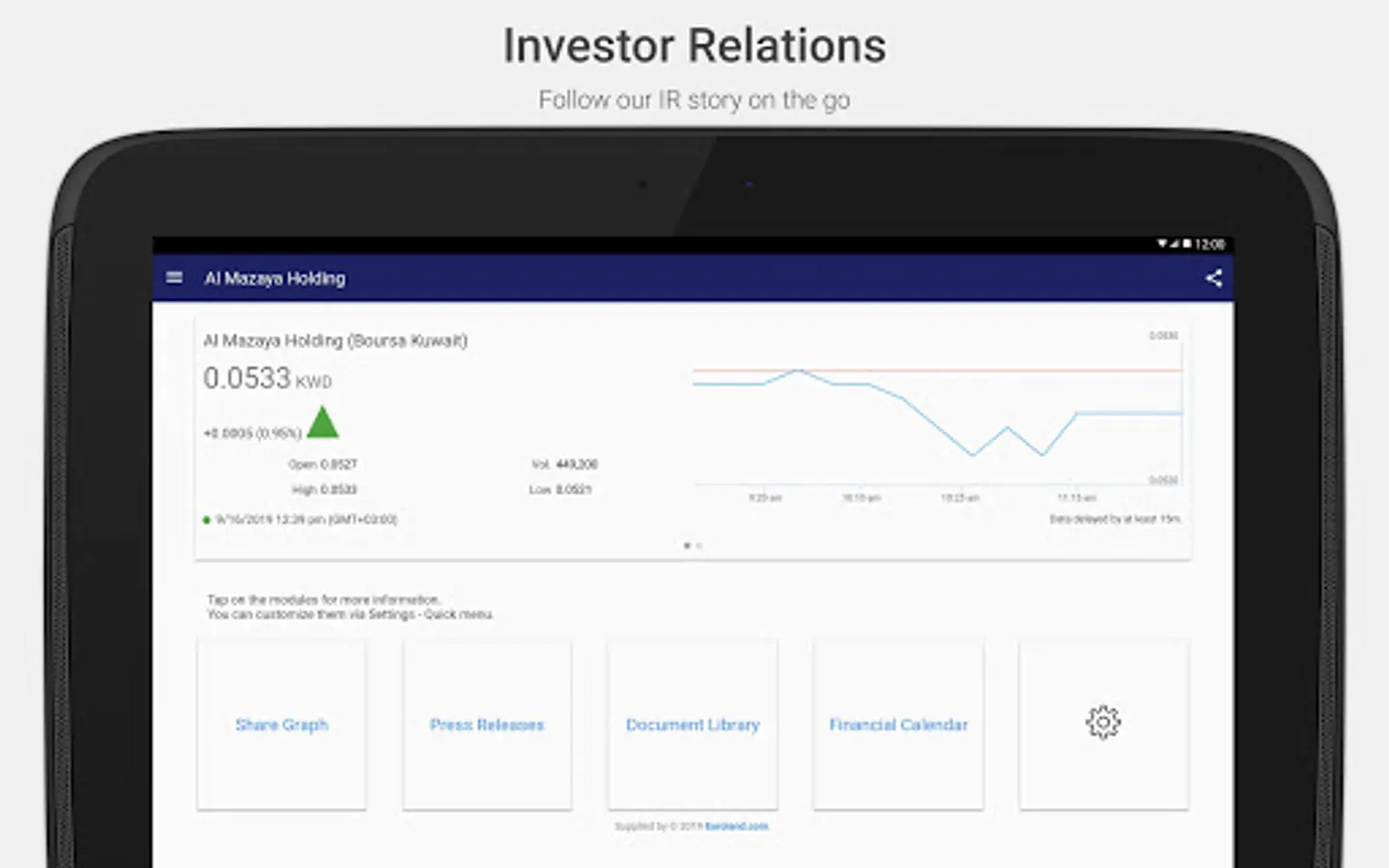1389x868 pixels.
Task: Tap the Wi-Fi signal icon in status bar
Action: click(1162, 244)
